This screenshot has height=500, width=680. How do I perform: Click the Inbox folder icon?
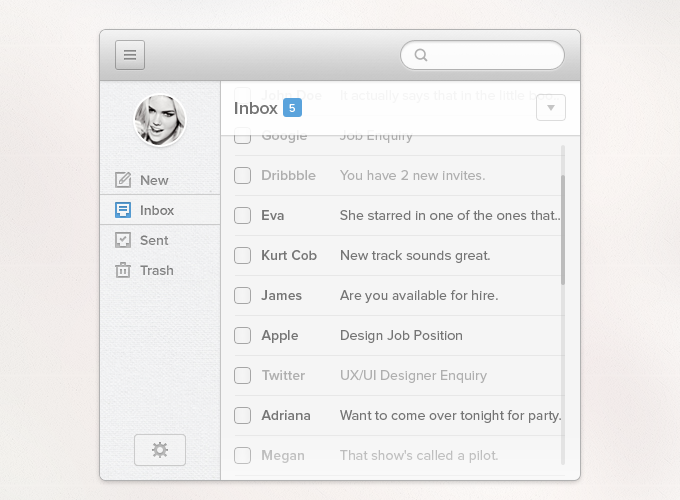click(x=123, y=210)
